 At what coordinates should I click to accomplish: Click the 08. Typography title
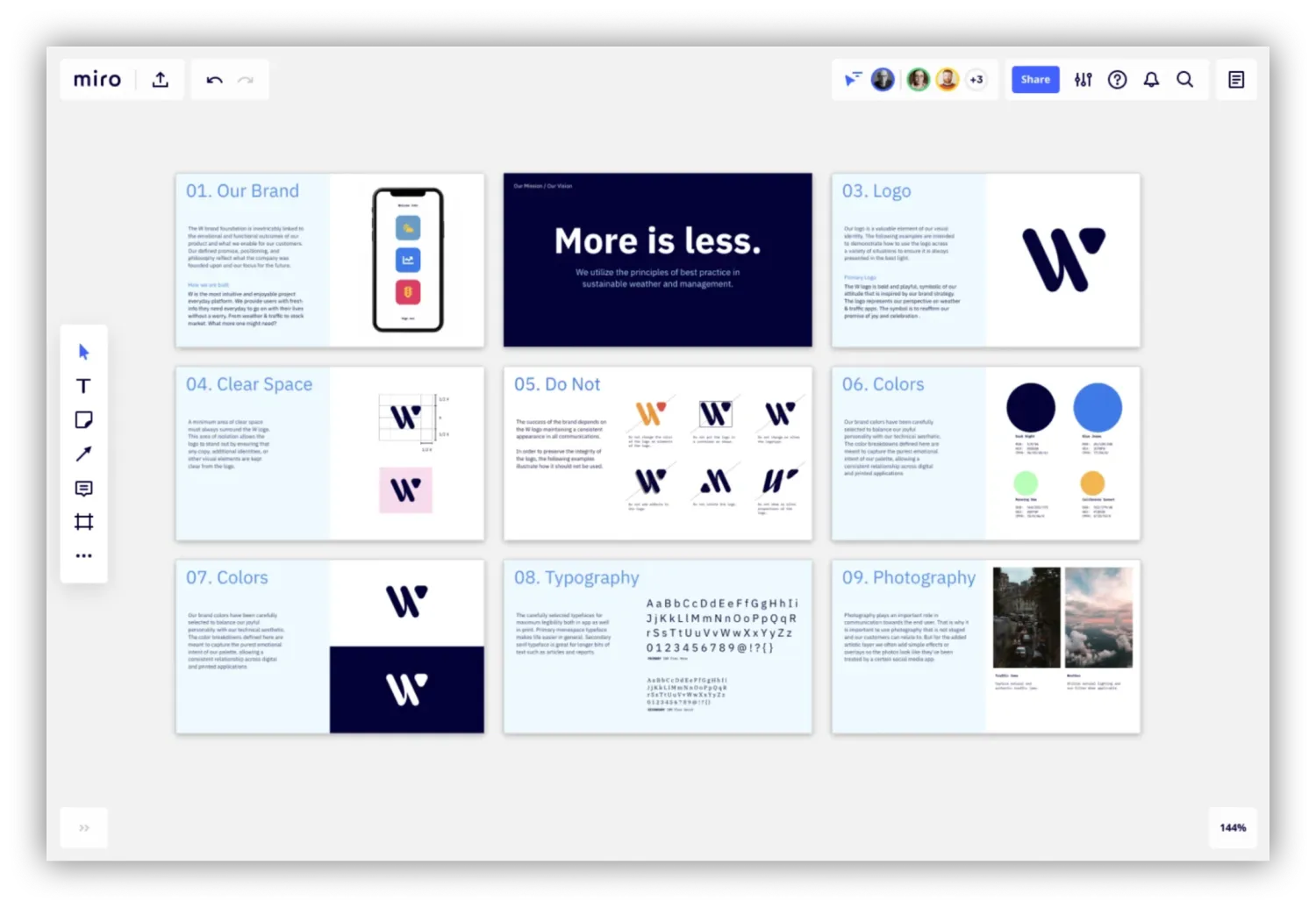point(576,577)
